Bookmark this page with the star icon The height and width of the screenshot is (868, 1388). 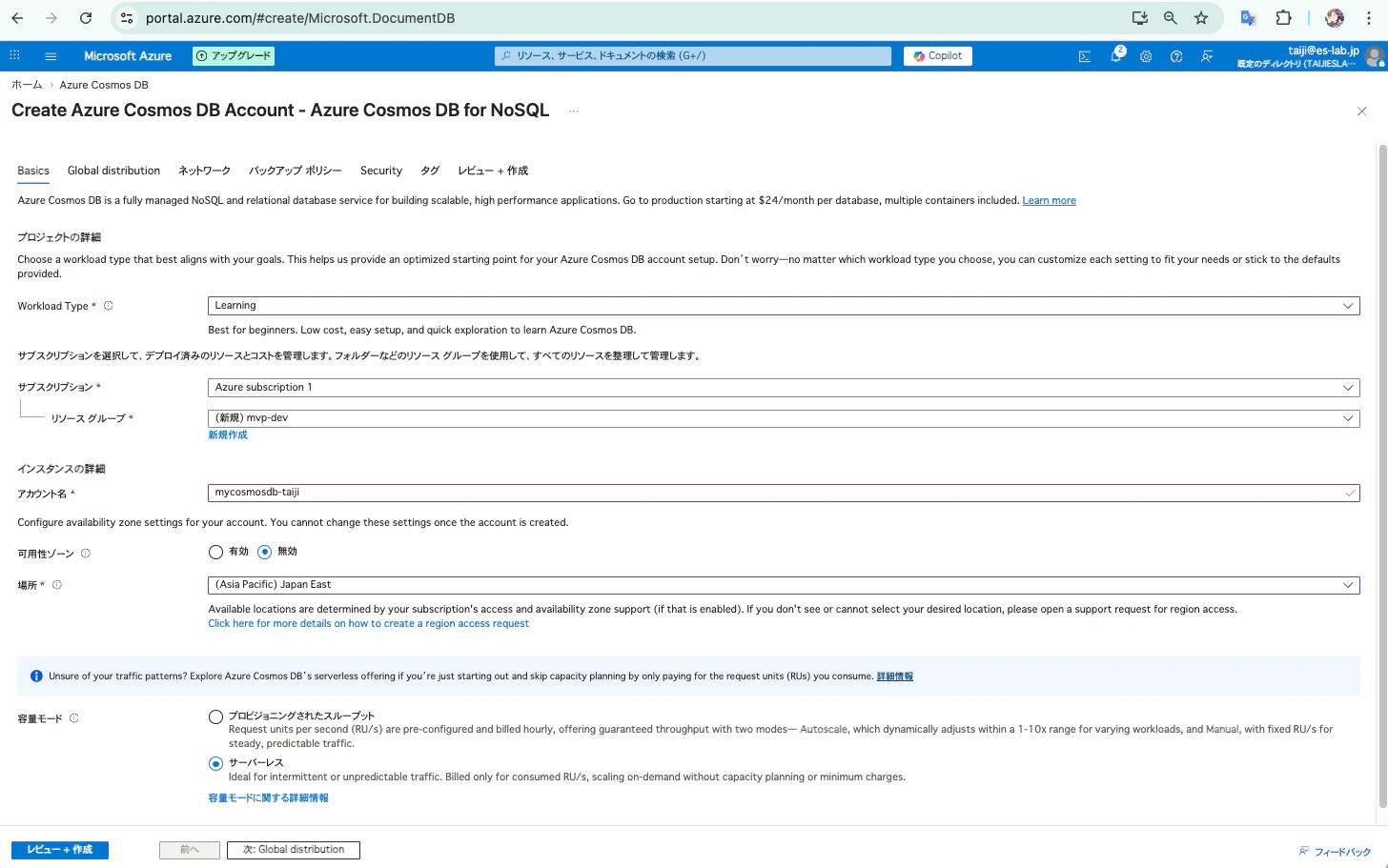tap(1201, 18)
